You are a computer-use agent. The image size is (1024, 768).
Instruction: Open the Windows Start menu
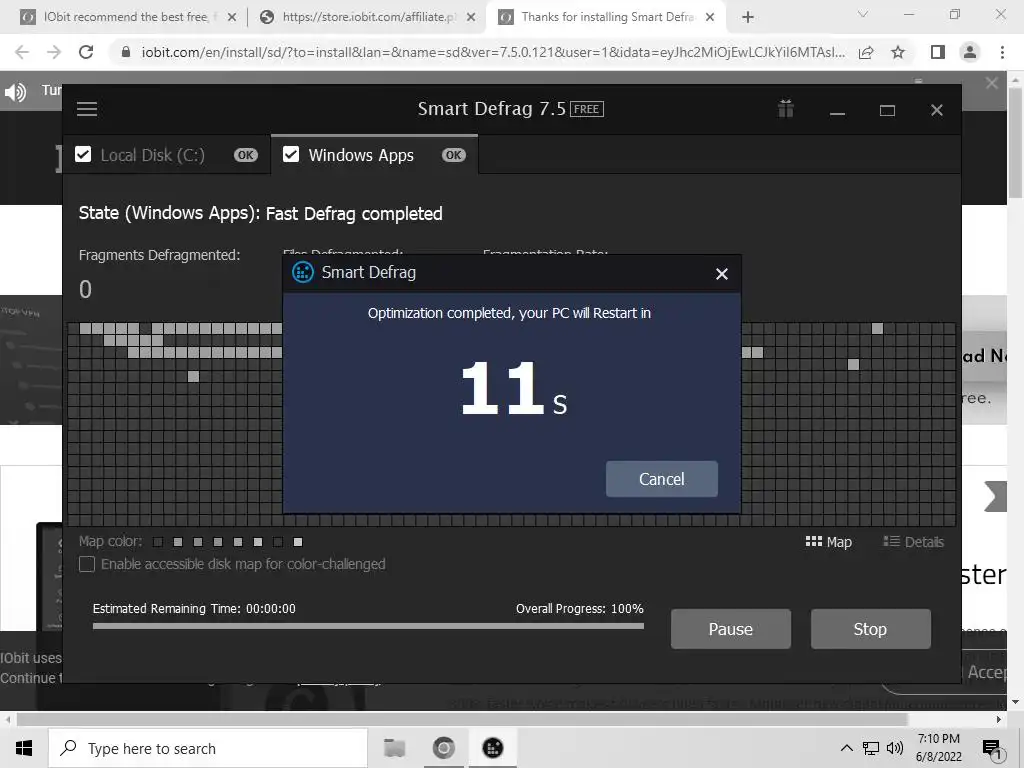(24, 748)
